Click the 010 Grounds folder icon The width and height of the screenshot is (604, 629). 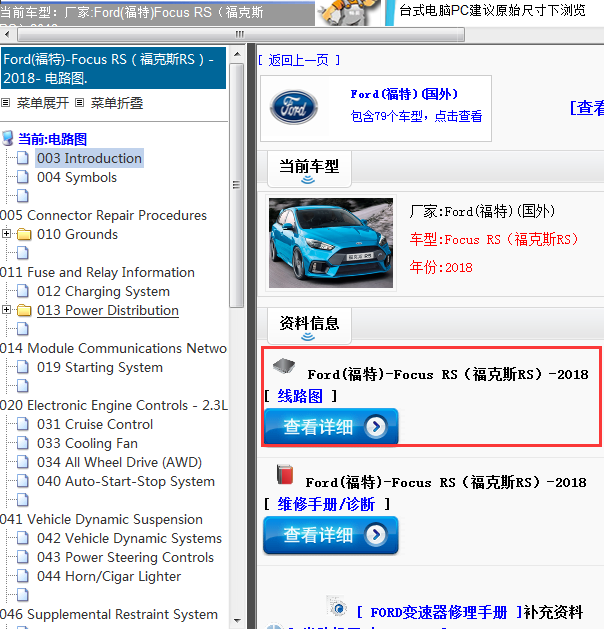(24, 234)
